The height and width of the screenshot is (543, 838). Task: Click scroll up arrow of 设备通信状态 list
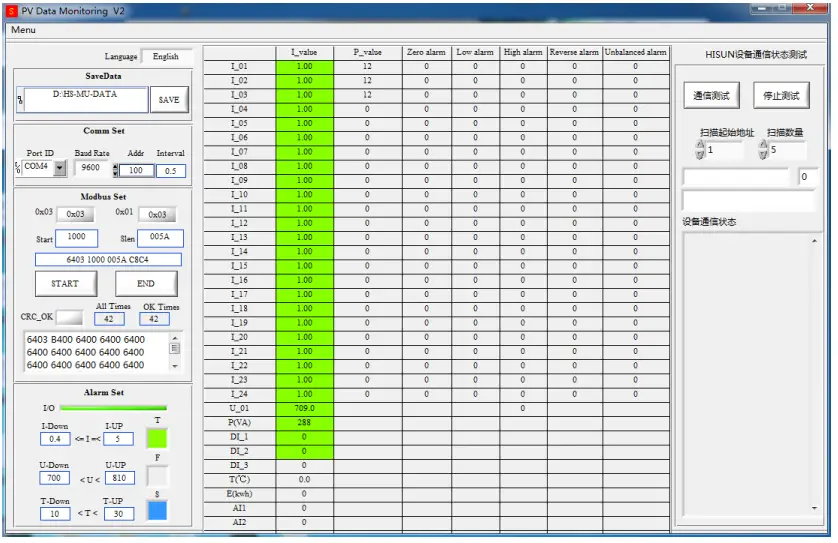814,241
